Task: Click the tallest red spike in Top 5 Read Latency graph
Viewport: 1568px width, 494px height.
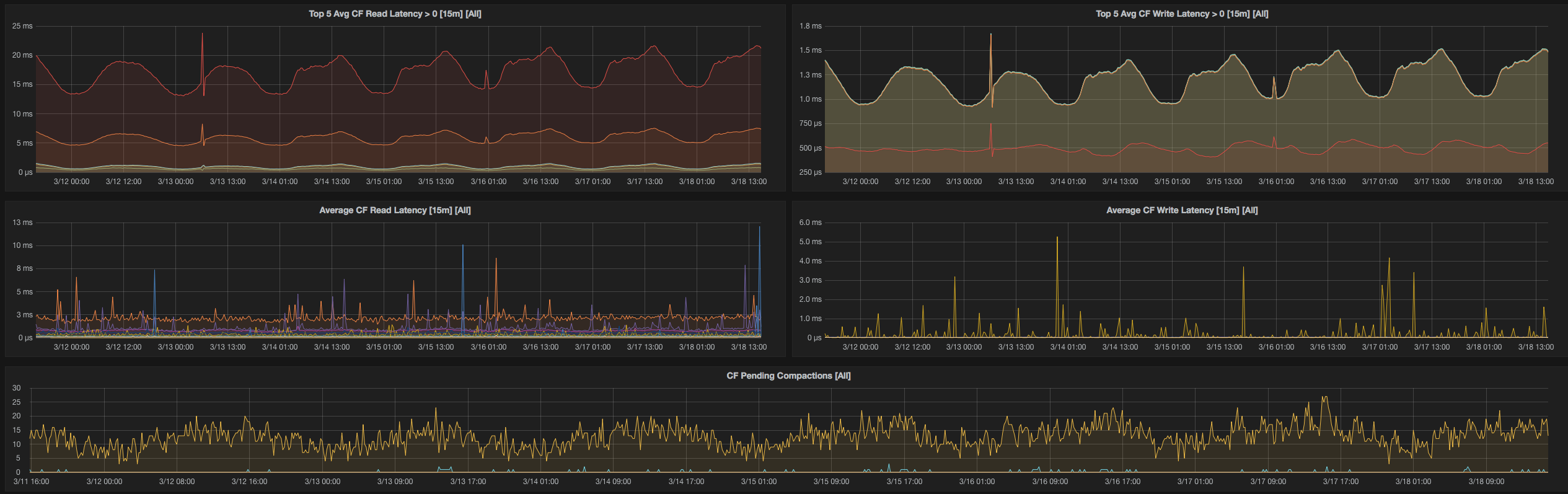Action: point(202,35)
